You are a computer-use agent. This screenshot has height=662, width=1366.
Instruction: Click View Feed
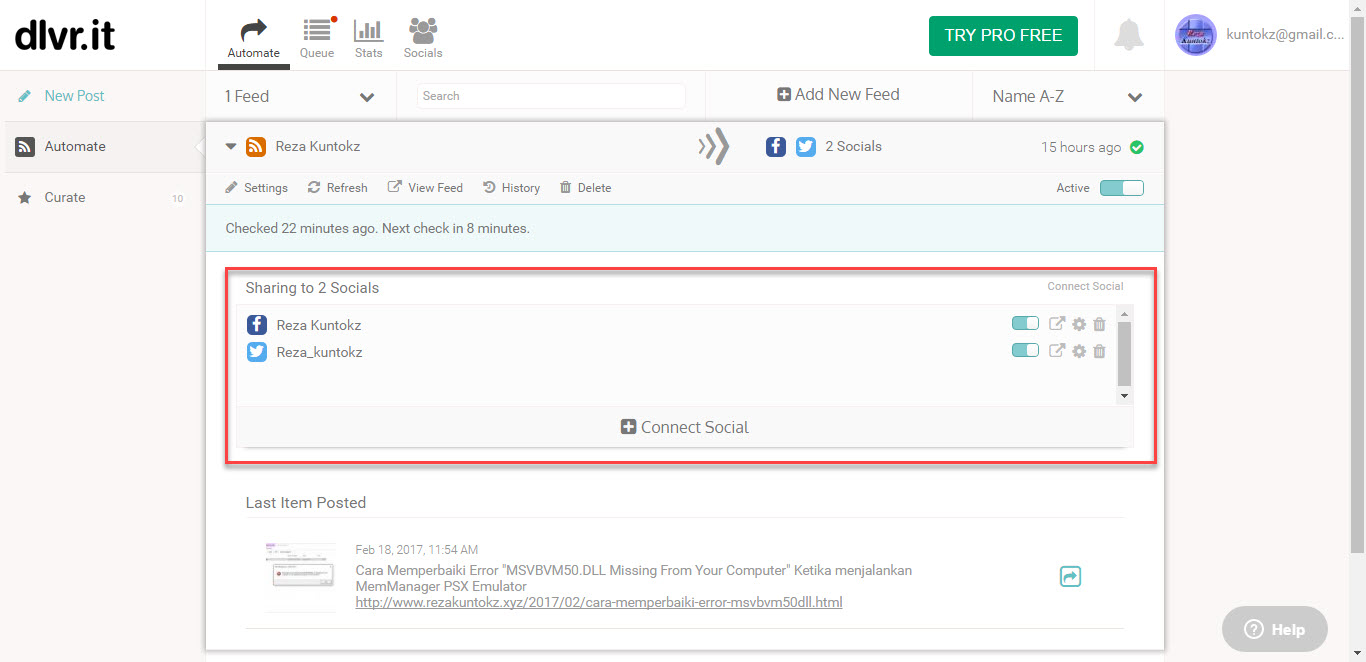click(x=425, y=188)
